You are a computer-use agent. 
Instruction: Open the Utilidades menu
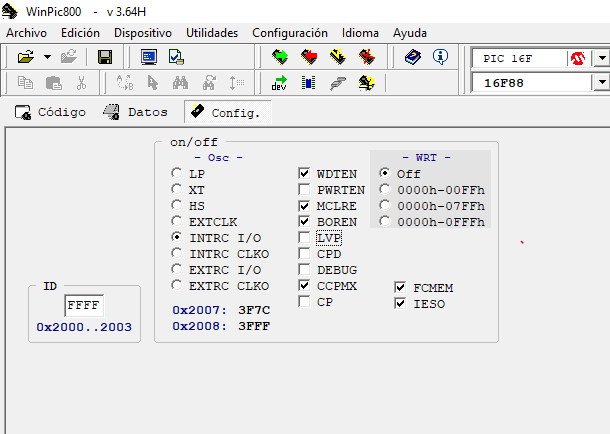point(212,33)
